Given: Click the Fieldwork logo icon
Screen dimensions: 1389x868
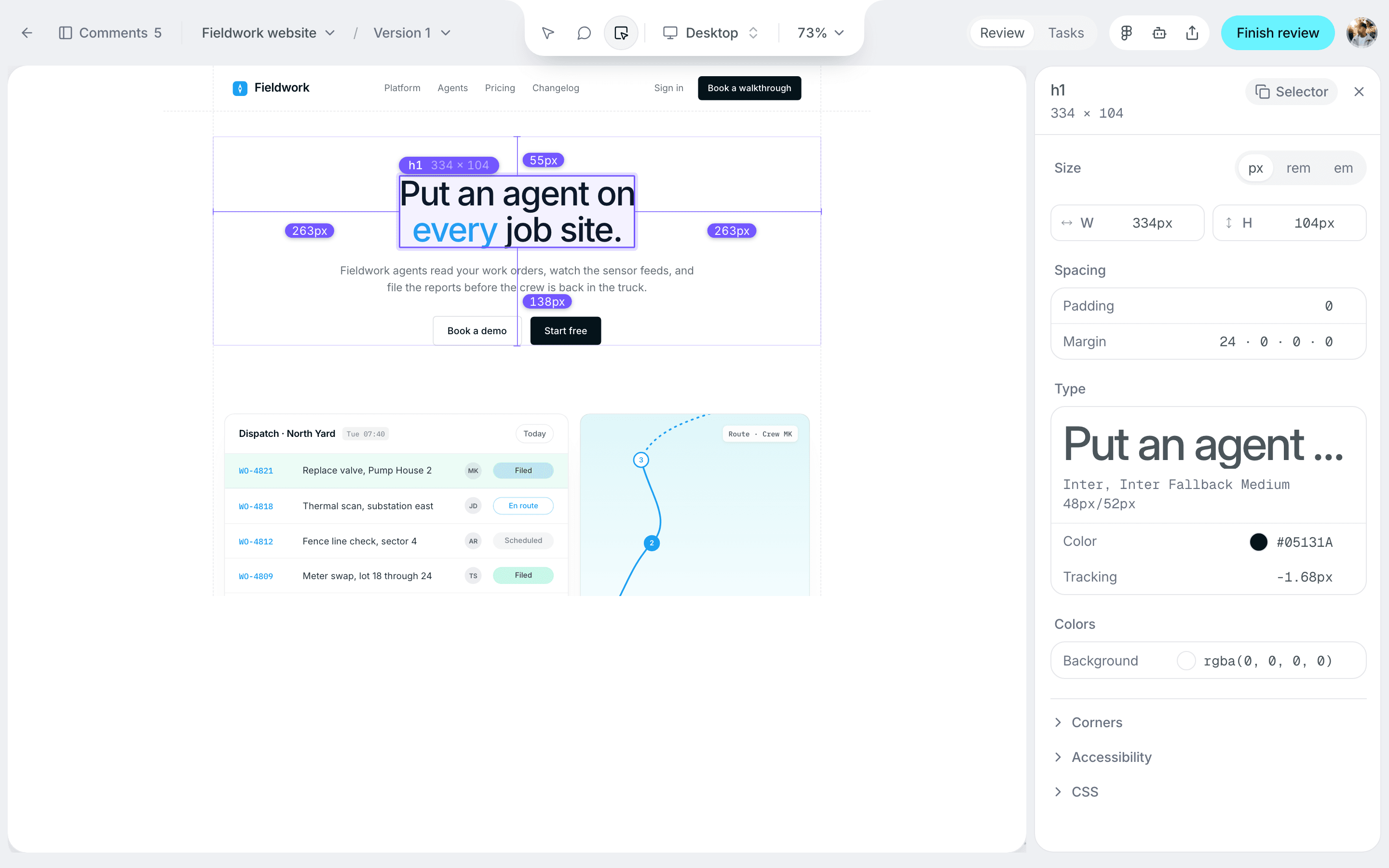Looking at the screenshot, I should tap(240, 88).
